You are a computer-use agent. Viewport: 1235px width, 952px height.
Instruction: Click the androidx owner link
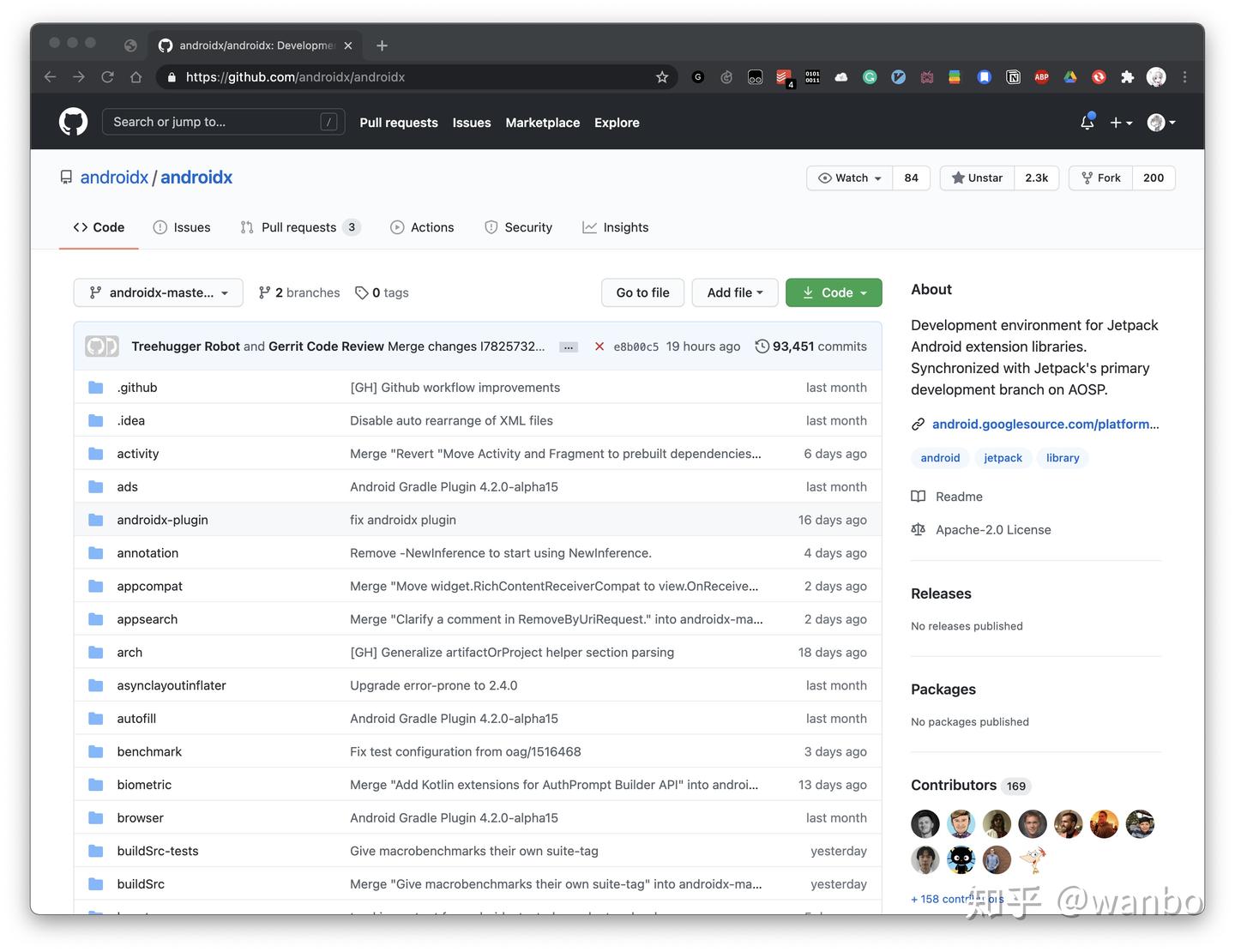tap(114, 178)
